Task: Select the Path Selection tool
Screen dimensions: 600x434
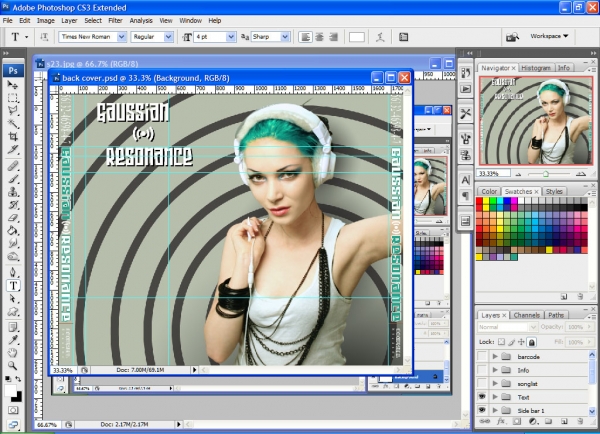Action: point(13,299)
